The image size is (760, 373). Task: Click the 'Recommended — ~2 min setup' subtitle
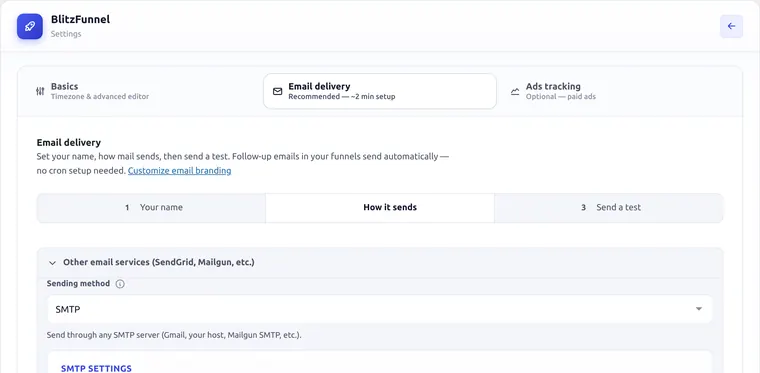pos(342,96)
